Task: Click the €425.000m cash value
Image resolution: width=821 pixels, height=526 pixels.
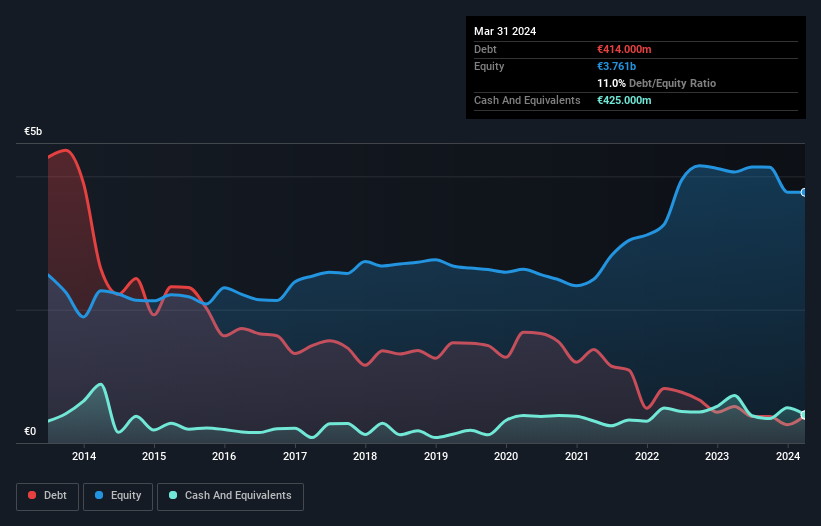Action: [624, 100]
